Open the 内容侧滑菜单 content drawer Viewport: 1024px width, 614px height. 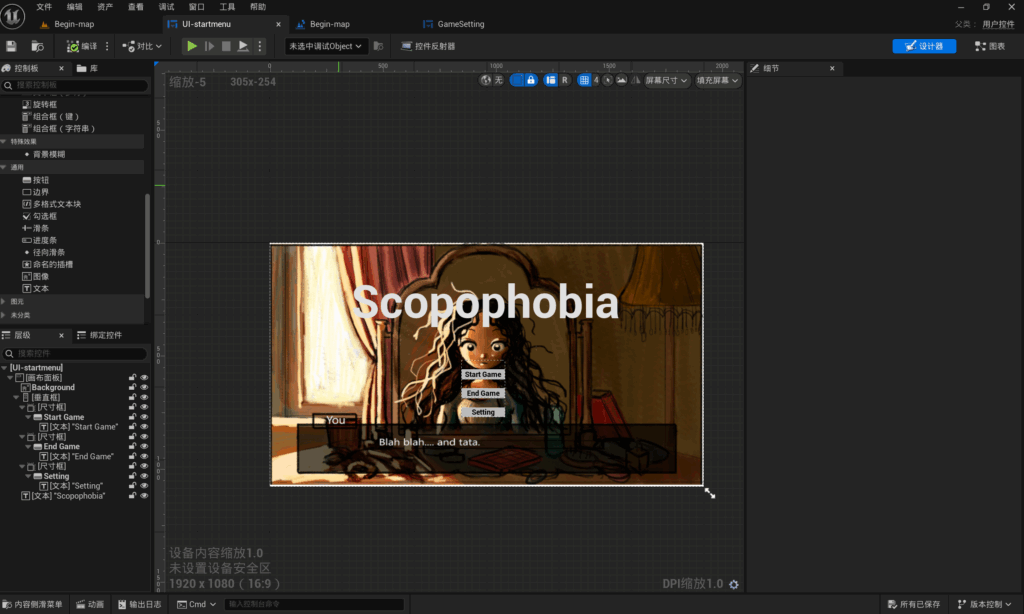point(33,604)
